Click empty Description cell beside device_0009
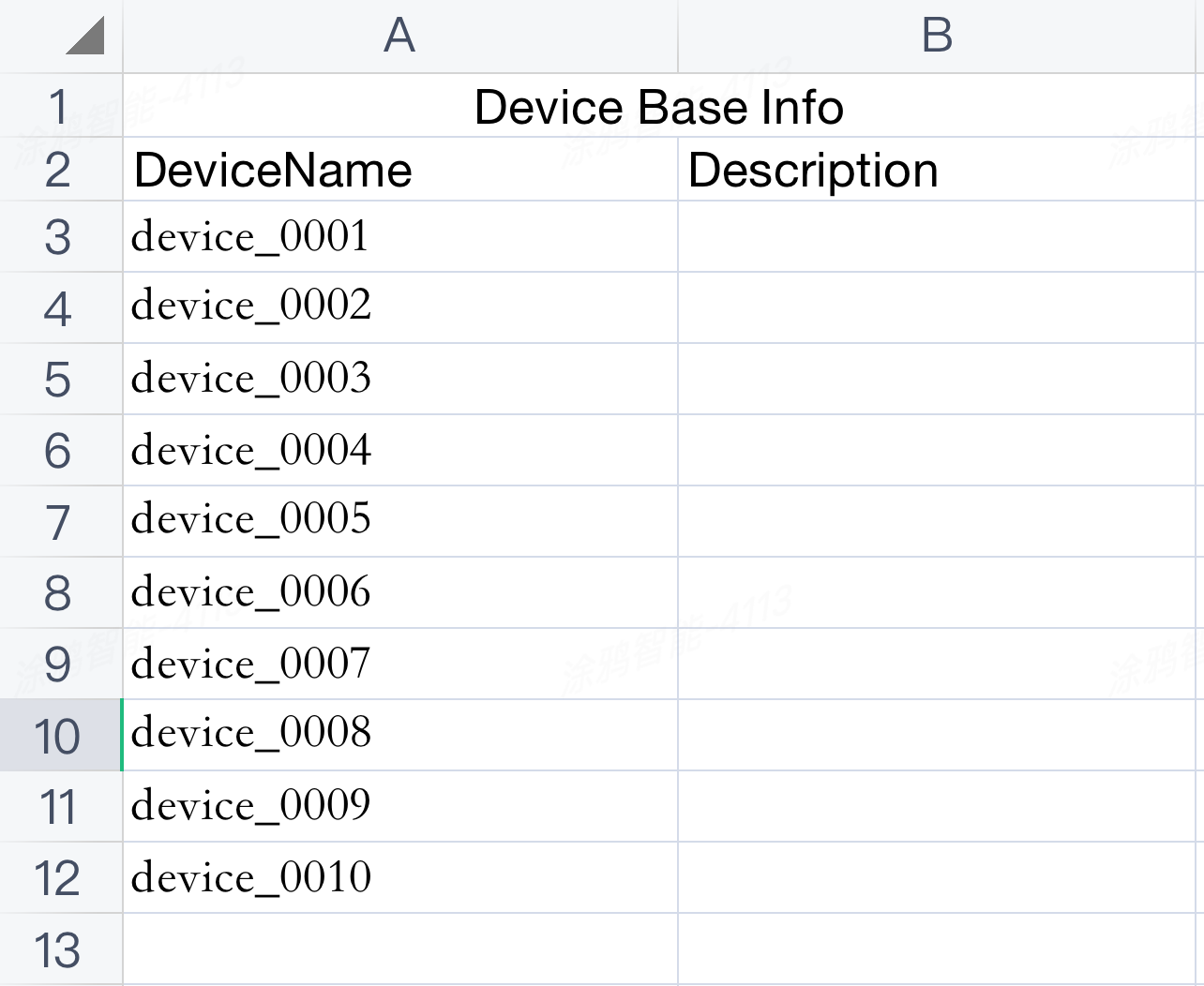Screen dimensions: 1204x986 click(938, 806)
